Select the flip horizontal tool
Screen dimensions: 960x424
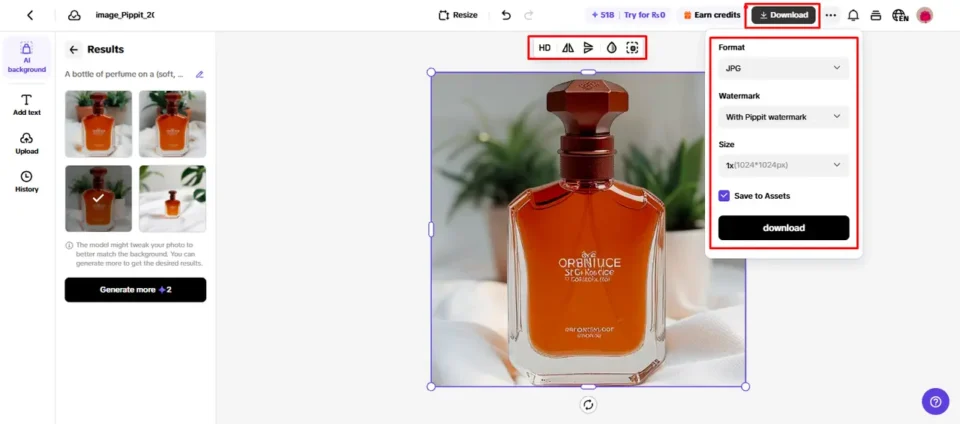pyautogui.click(x=567, y=47)
